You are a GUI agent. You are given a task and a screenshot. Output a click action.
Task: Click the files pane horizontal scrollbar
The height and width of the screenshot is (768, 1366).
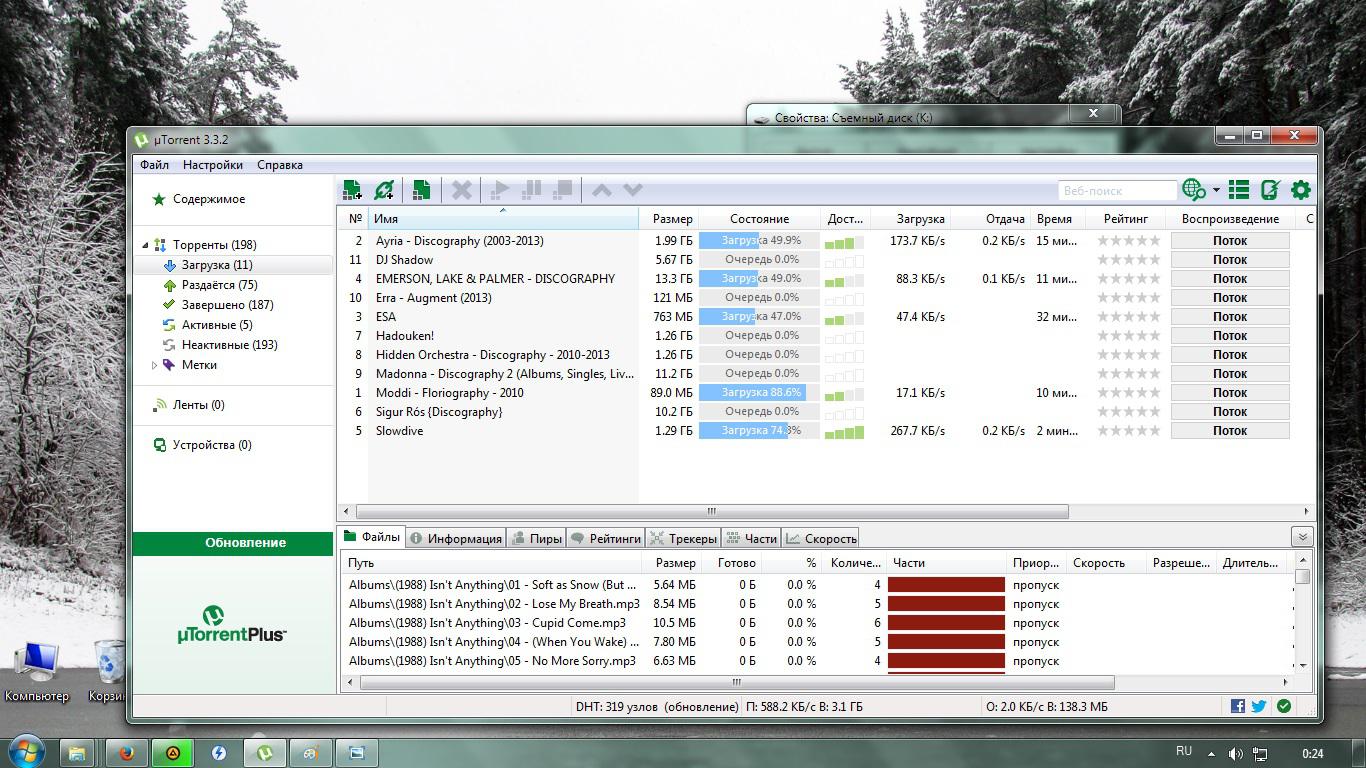coord(737,683)
